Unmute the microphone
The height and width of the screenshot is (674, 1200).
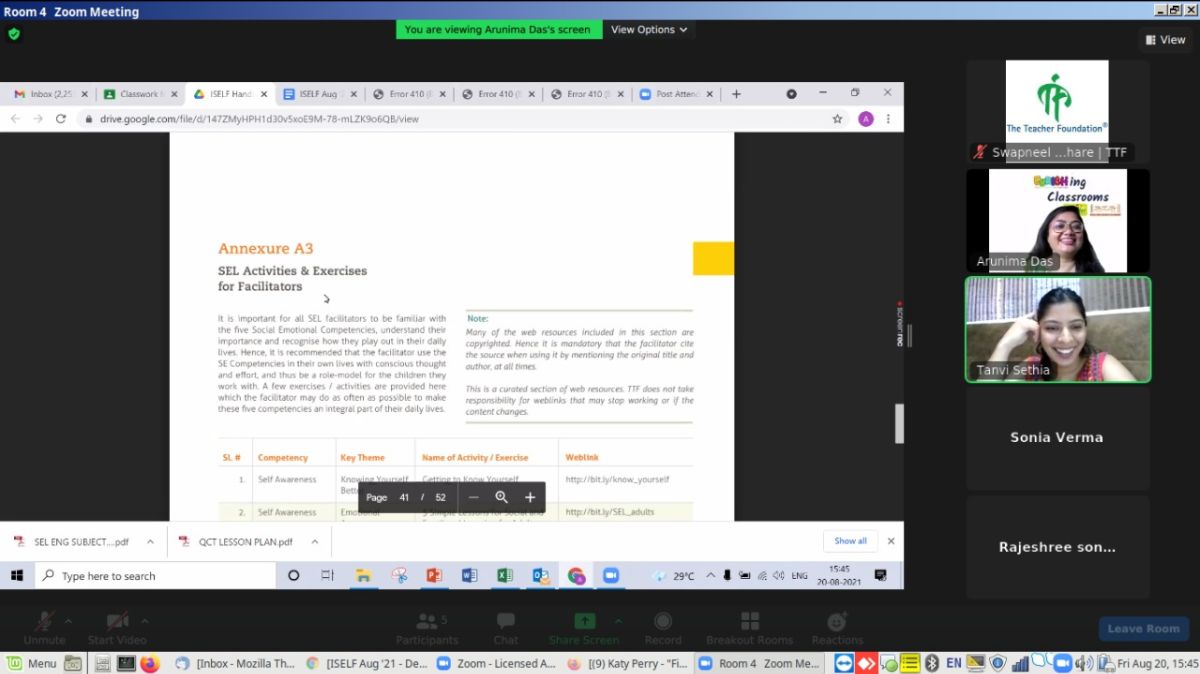coord(44,628)
